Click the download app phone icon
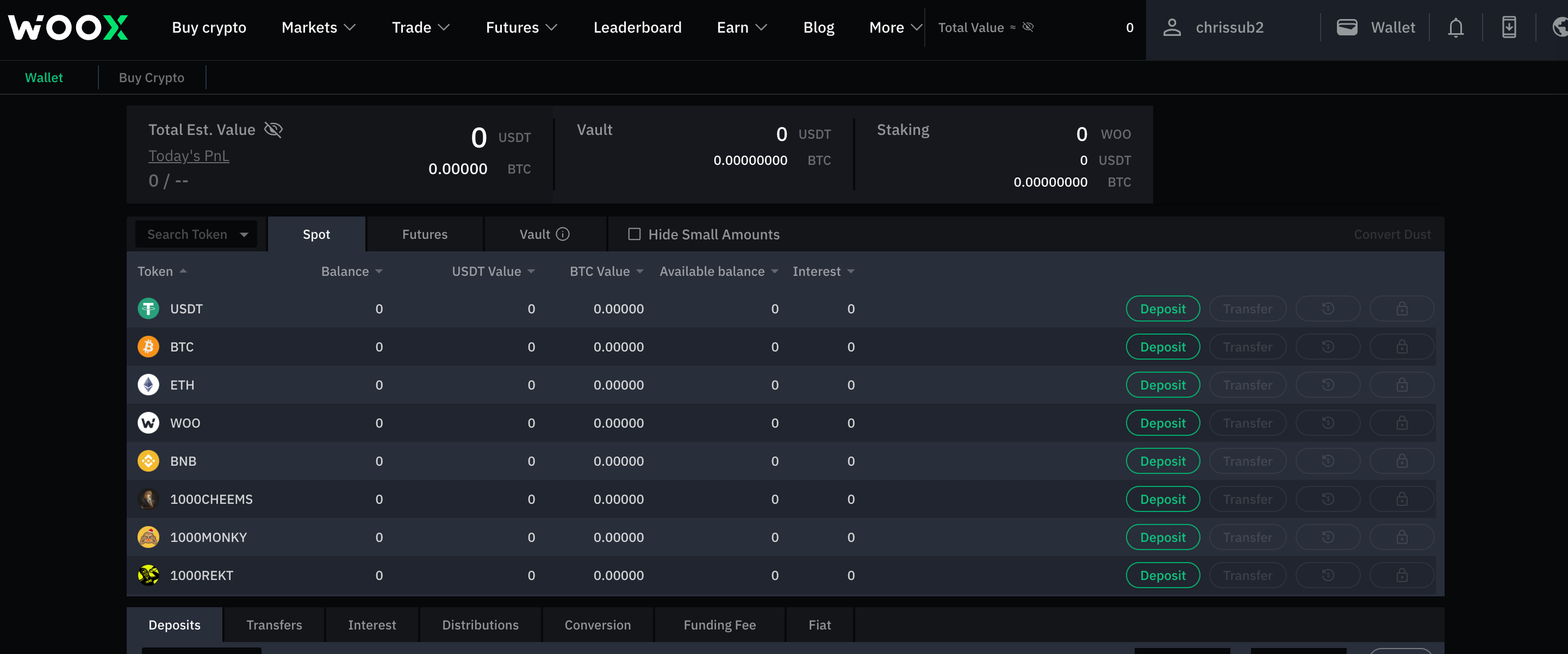The width and height of the screenshot is (1568, 654). tap(1509, 27)
